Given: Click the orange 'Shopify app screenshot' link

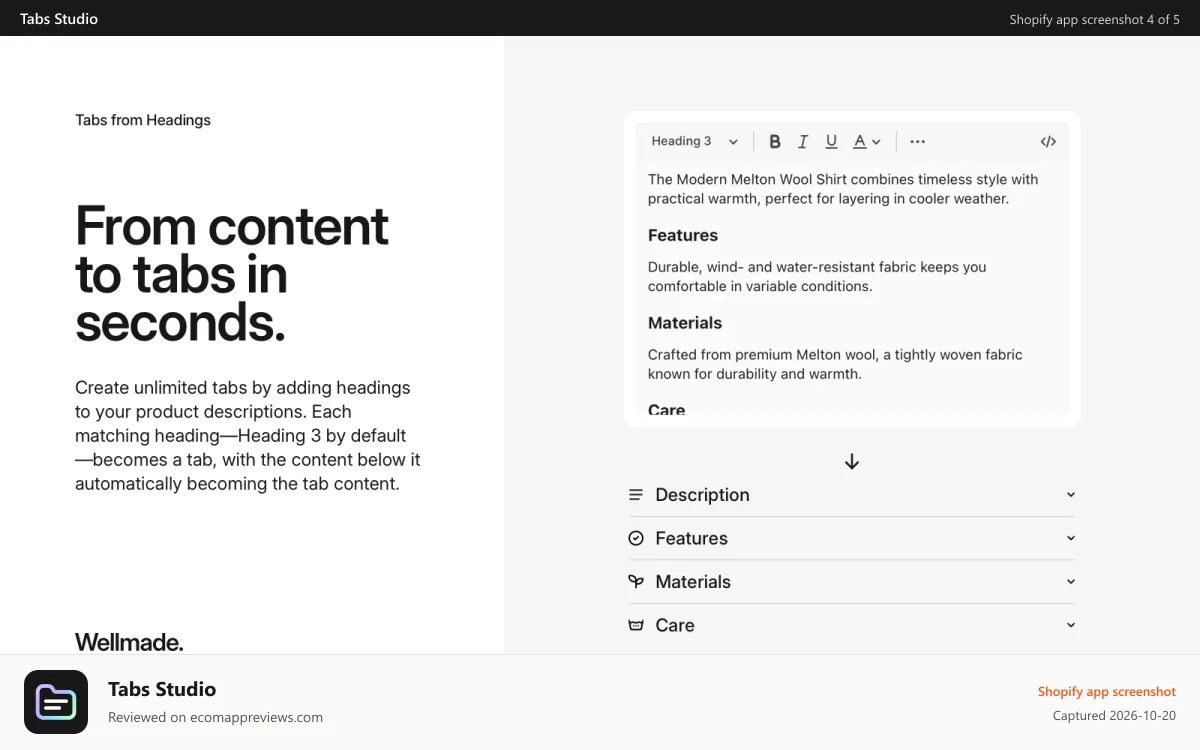Looking at the screenshot, I should click(1106, 691).
